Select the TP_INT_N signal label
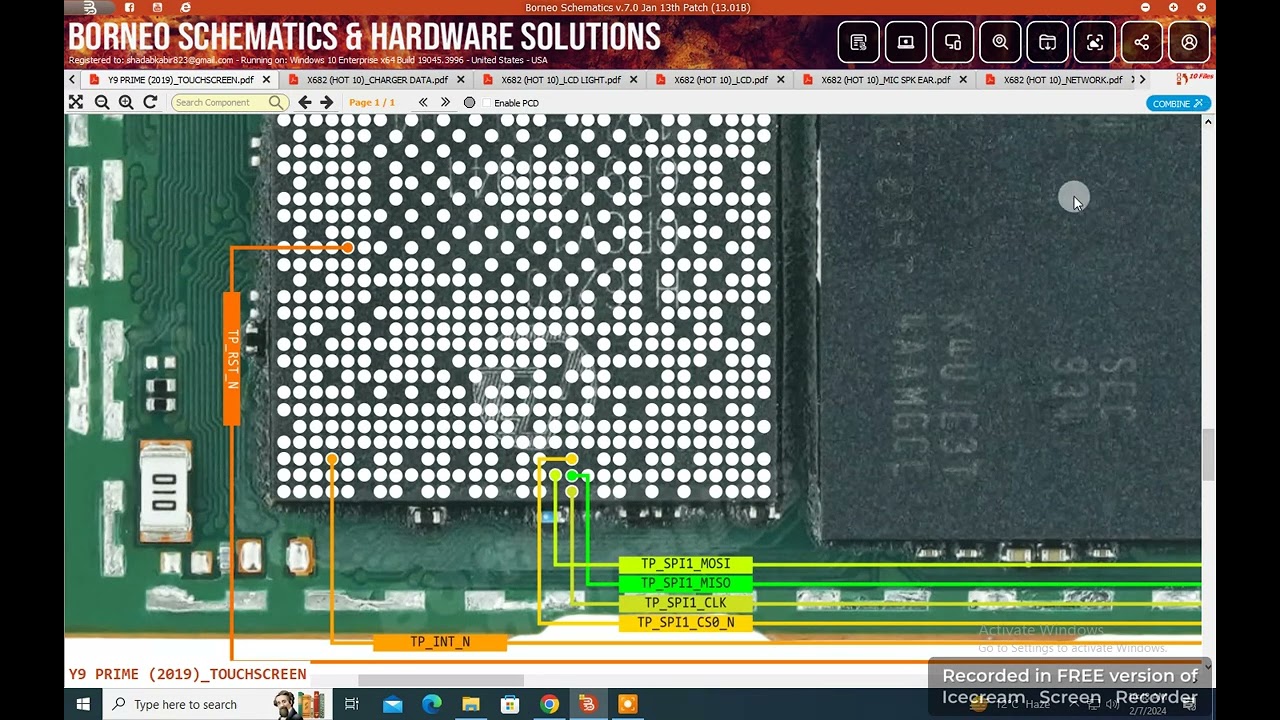The height and width of the screenshot is (720, 1280). (440, 642)
